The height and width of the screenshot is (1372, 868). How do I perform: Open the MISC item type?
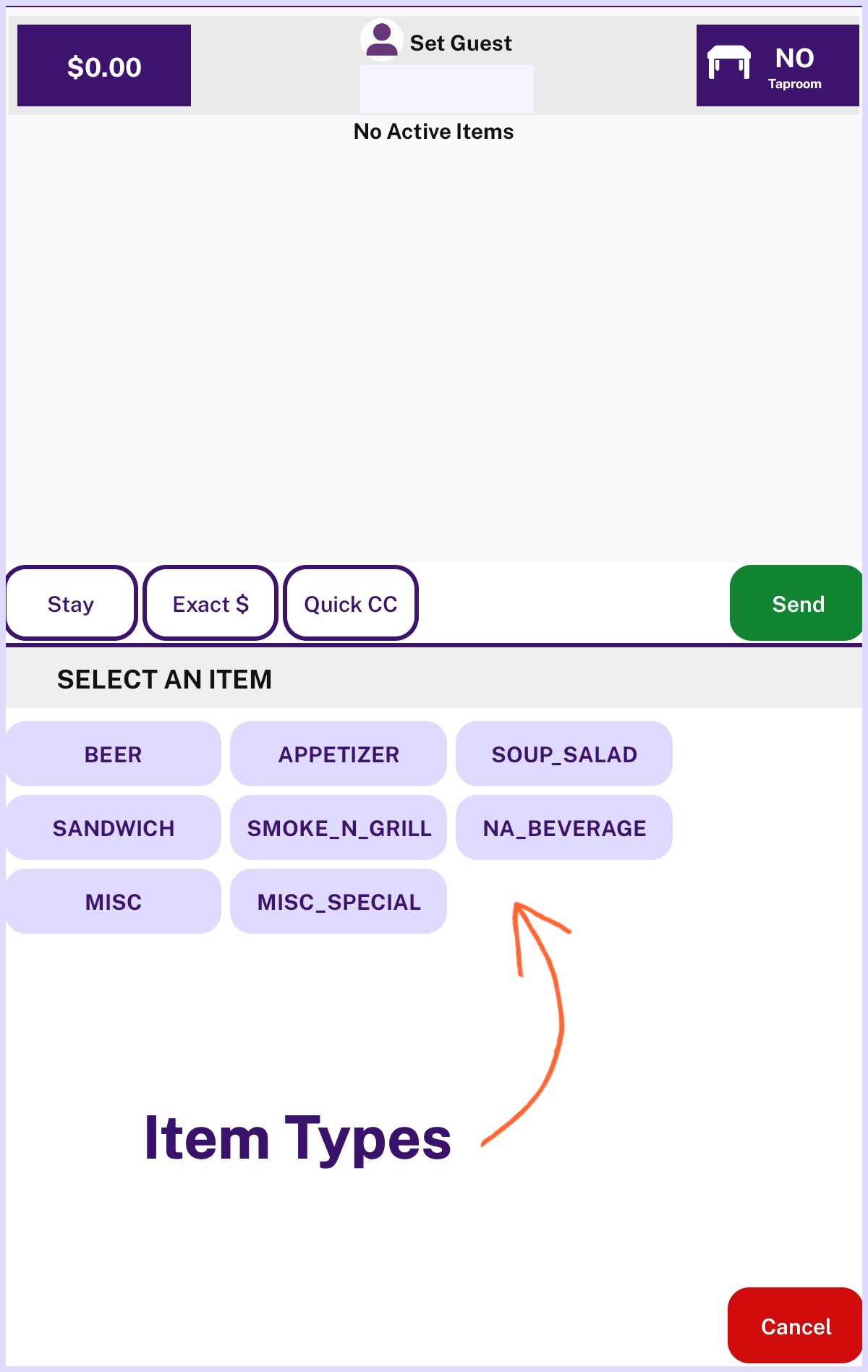(113, 901)
